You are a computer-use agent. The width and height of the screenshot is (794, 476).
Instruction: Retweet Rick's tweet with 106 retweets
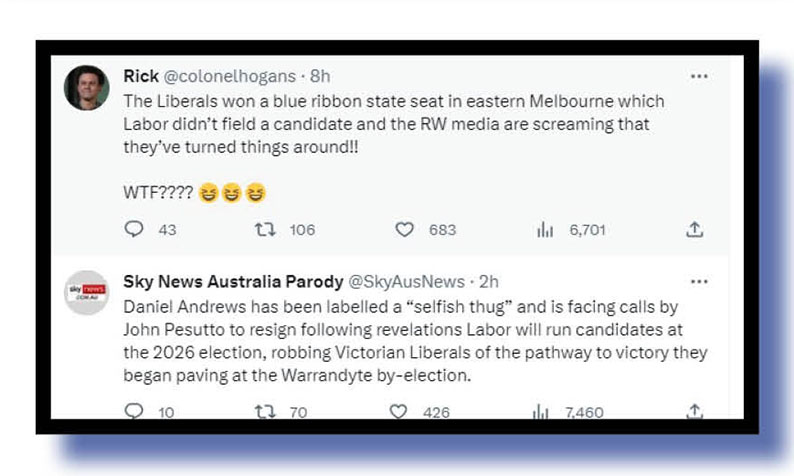pyautogui.click(x=266, y=230)
